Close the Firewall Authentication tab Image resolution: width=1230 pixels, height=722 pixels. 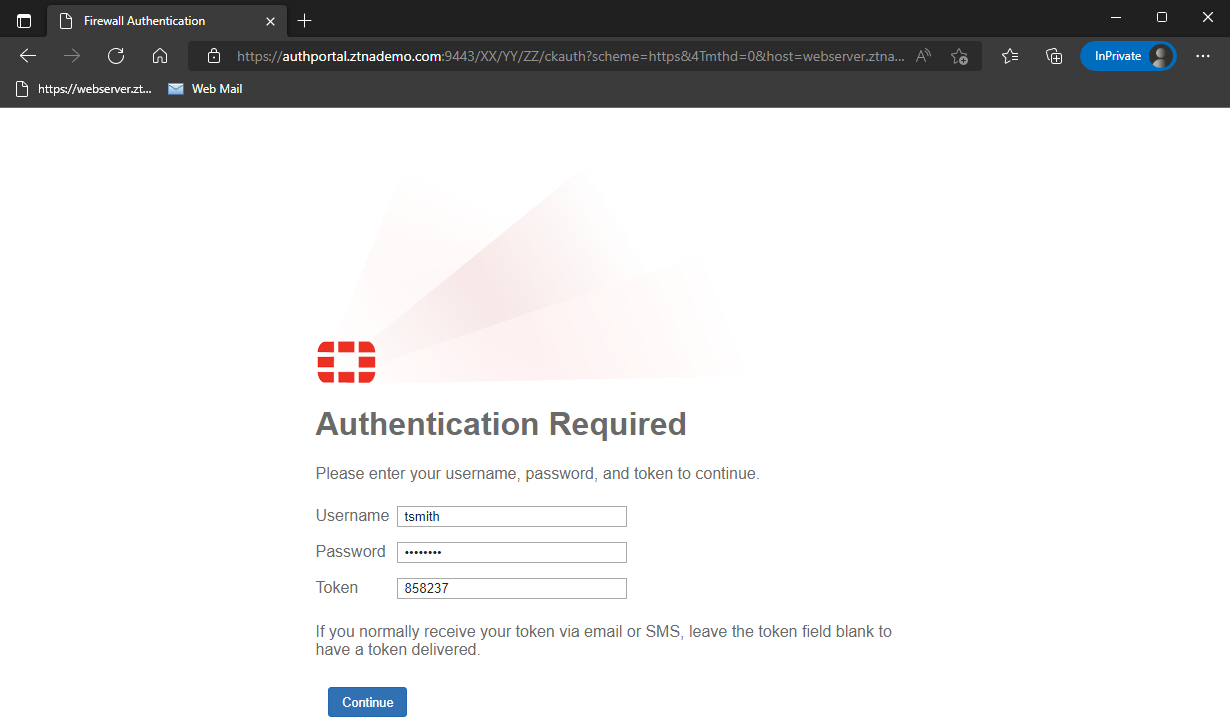tap(270, 21)
